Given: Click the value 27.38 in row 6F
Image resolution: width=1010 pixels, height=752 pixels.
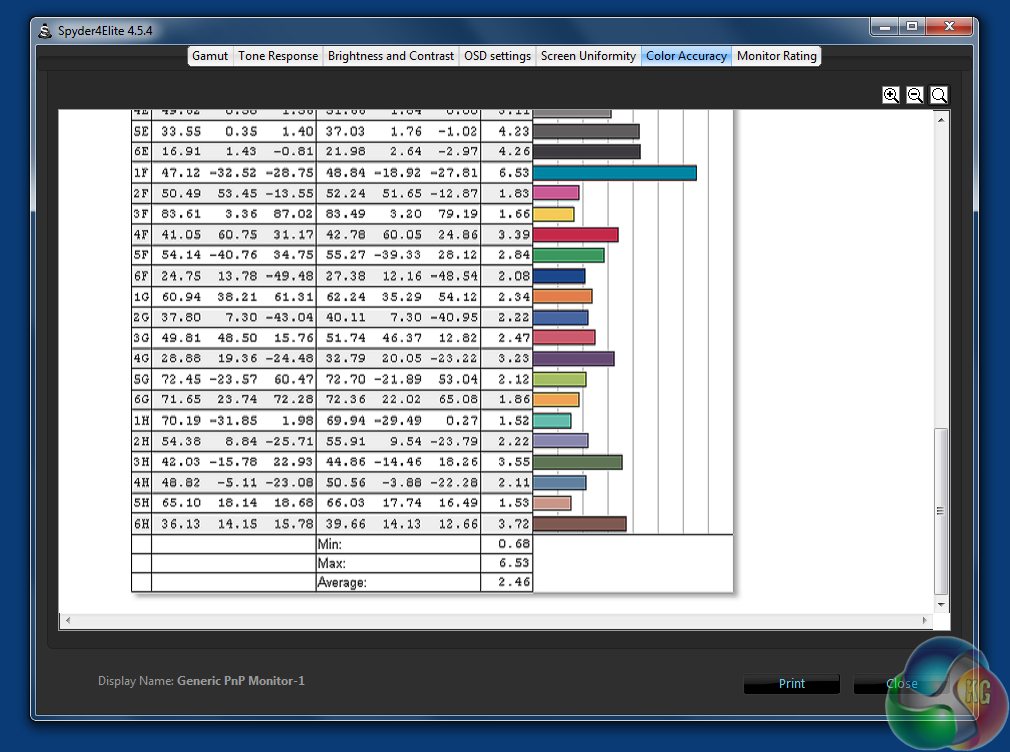Looking at the screenshot, I should (345, 276).
